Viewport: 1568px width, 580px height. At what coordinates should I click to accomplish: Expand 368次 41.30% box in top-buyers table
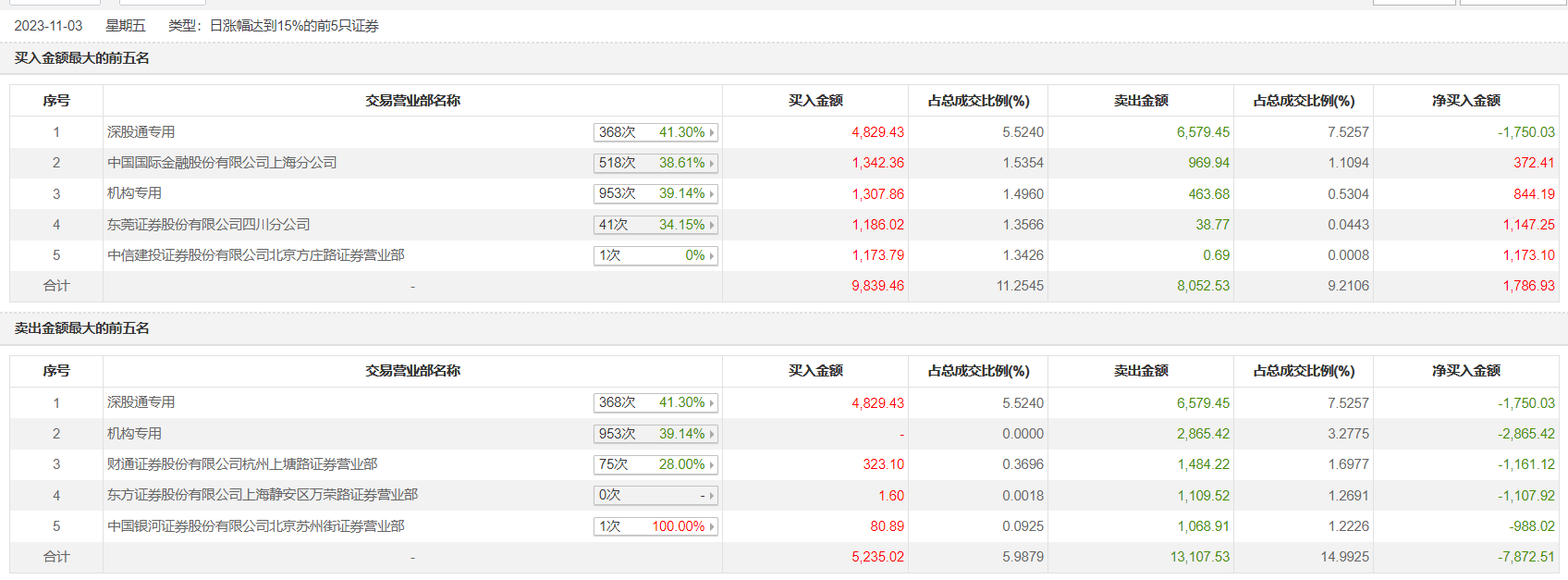click(x=655, y=132)
